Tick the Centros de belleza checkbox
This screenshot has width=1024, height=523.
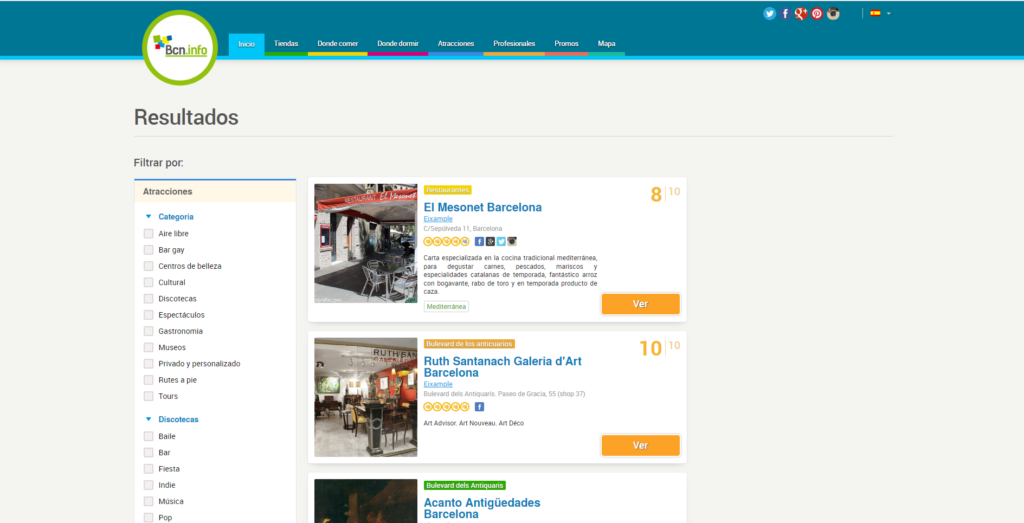[x=148, y=266]
